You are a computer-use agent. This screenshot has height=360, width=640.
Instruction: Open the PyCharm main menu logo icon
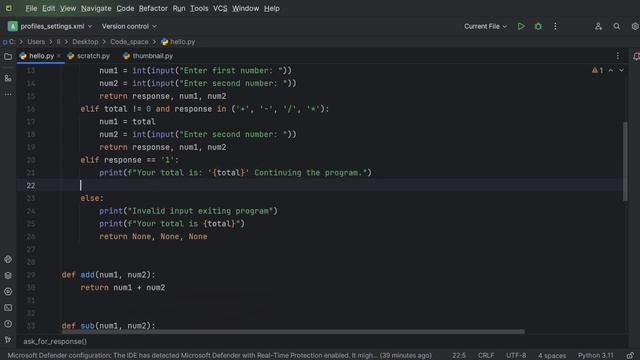pyautogui.click(x=9, y=8)
